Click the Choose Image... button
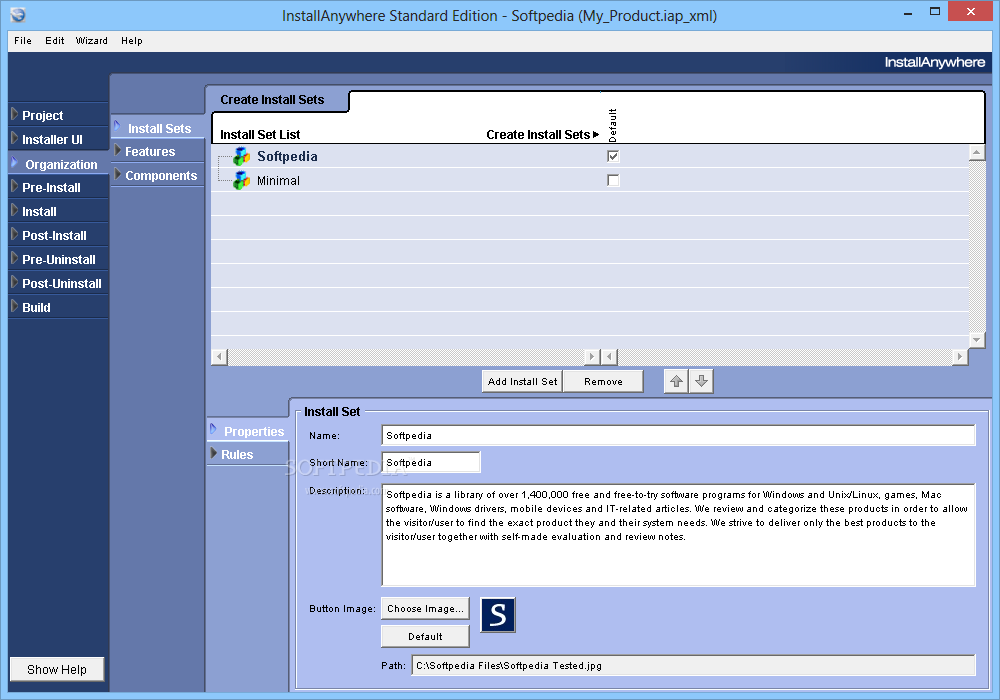This screenshot has height=700, width=1000. pyautogui.click(x=425, y=608)
